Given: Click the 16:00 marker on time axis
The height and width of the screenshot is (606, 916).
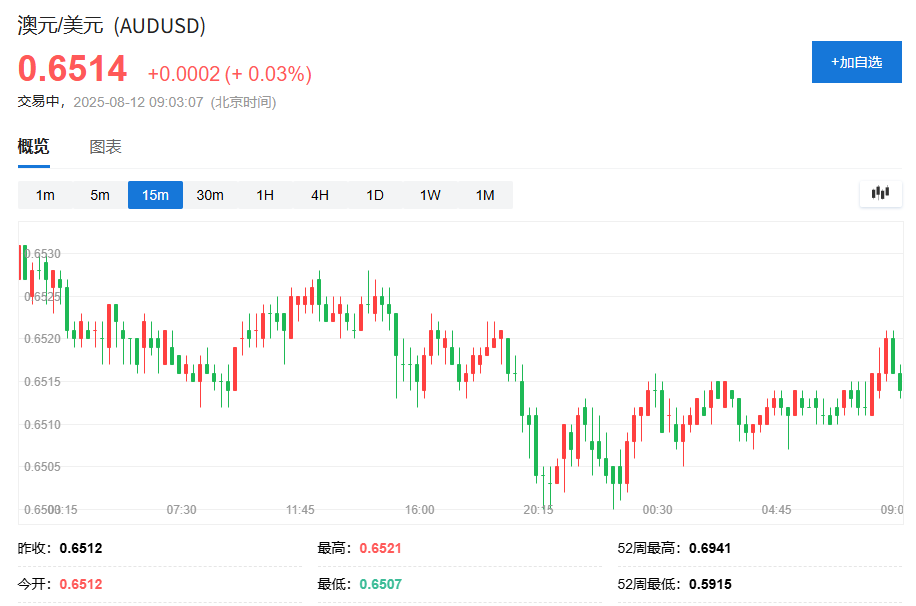Looking at the screenshot, I should 419,510.
